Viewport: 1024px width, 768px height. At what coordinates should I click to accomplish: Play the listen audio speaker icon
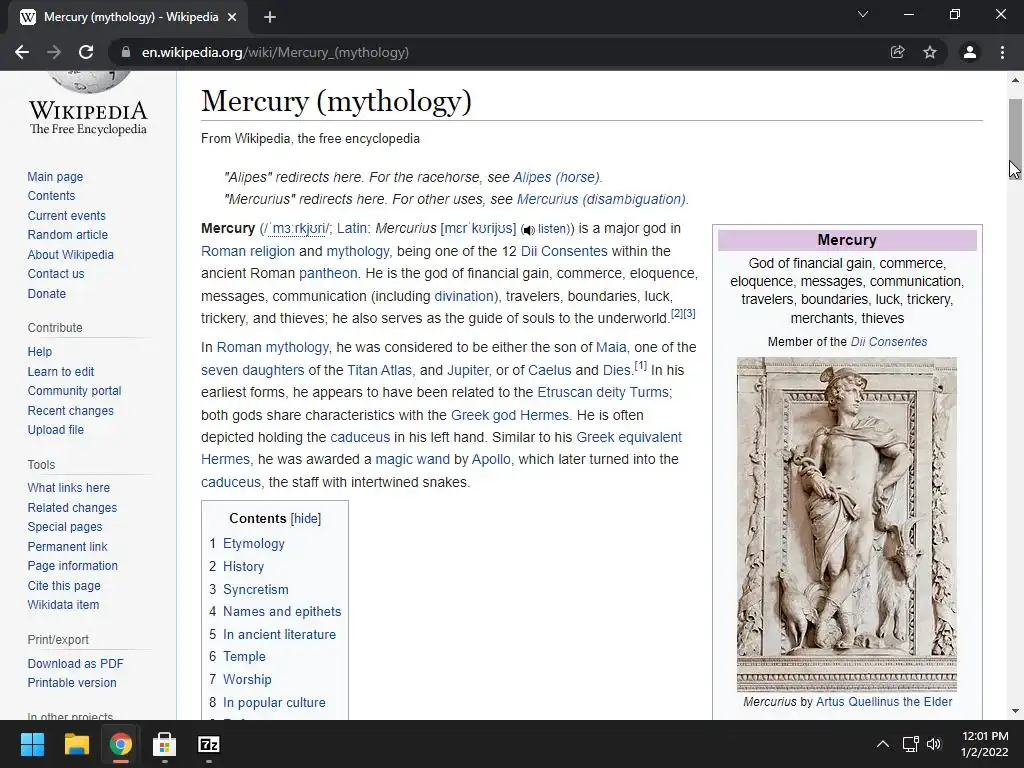pyautogui.click(x=529, y=230)
